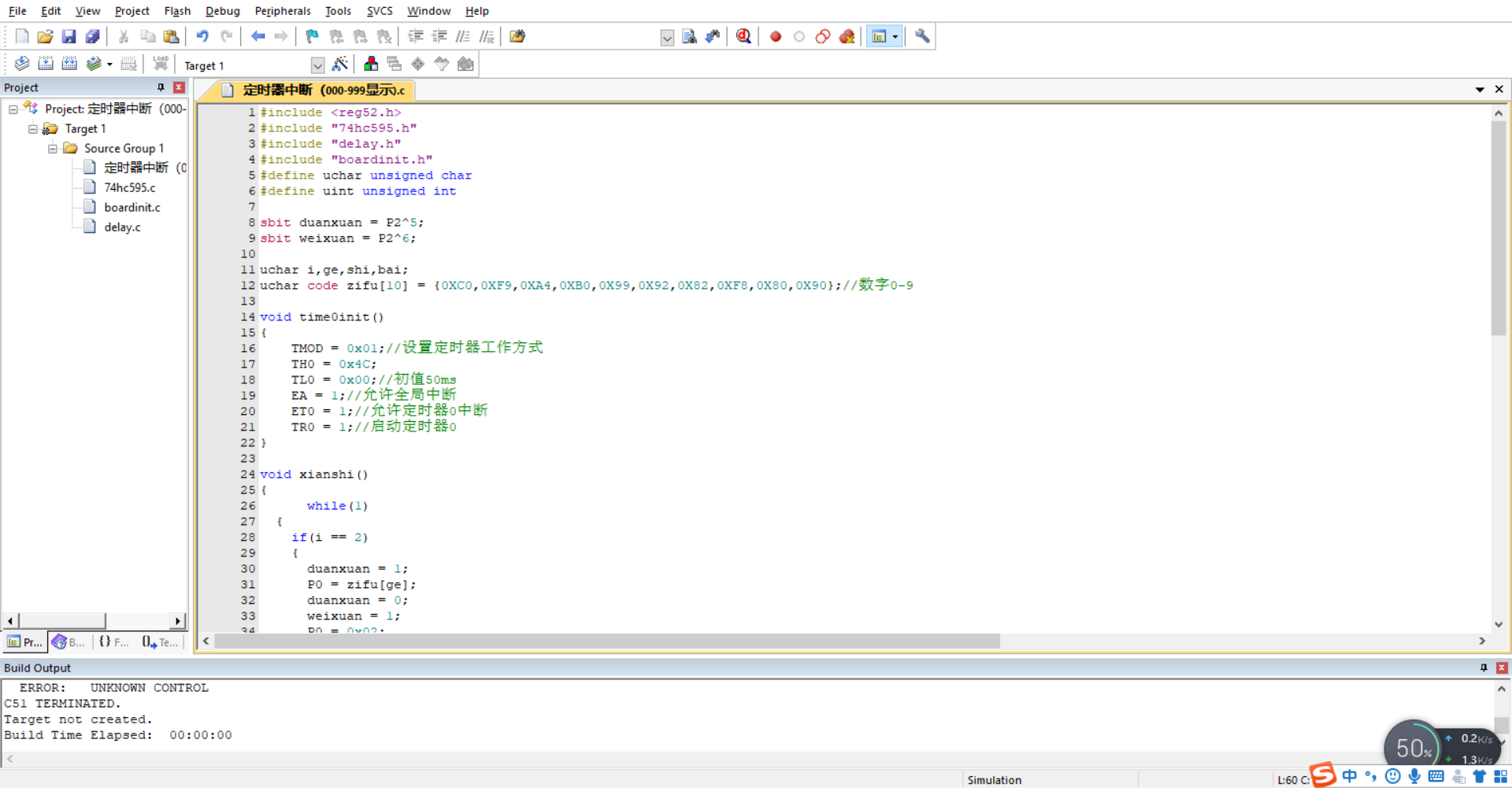Build the target files

[x=46, y=64]
